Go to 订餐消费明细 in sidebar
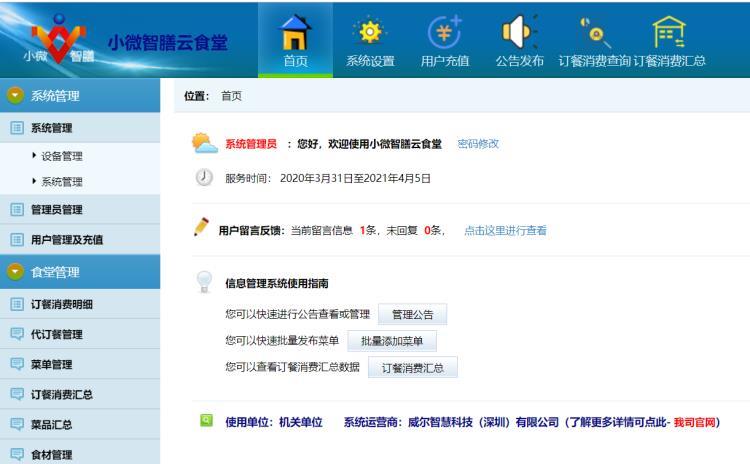This screenshot has width=750, height=464. [62, 305]
